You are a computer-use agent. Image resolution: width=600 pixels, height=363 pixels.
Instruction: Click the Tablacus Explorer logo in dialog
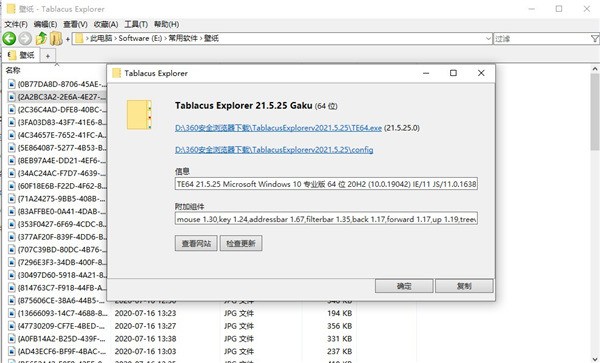pyautogui.click(x=139, y=115)
